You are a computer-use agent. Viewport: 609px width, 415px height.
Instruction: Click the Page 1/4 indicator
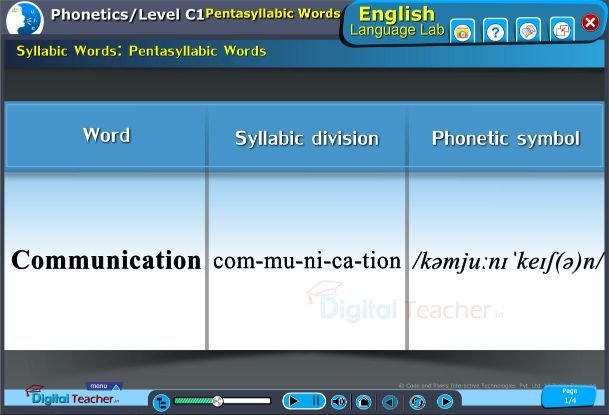pos(569,396)
